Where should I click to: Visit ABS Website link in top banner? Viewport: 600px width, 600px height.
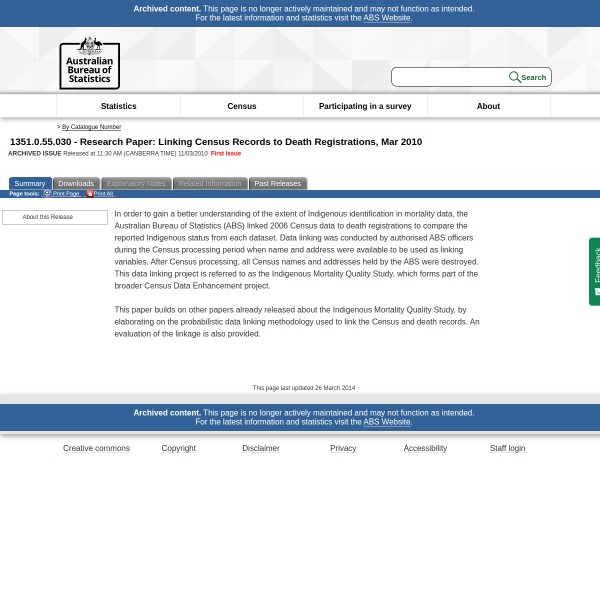pos(386,18)
